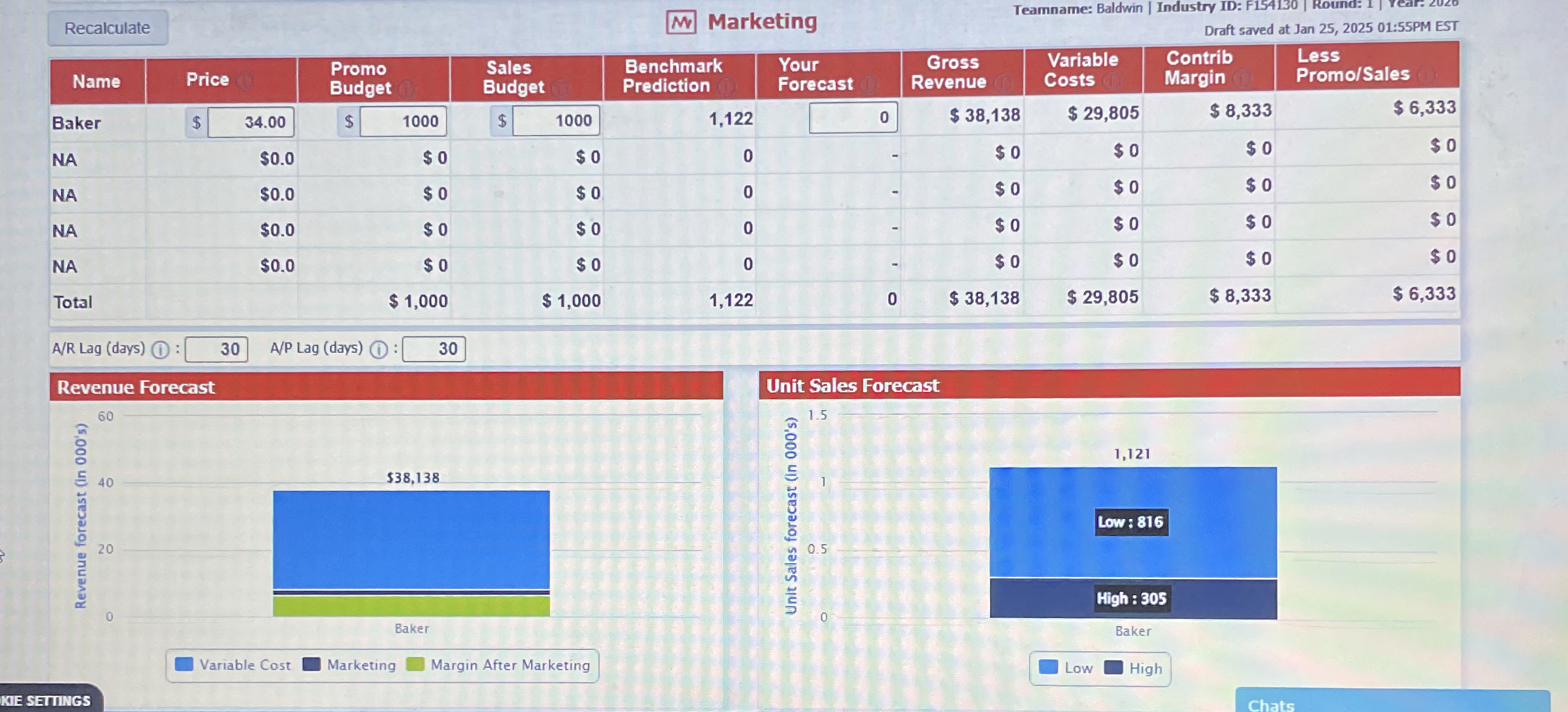Click the A/R Lag info icon
The height and width of the screenshot is (712, 1568).
160,349
